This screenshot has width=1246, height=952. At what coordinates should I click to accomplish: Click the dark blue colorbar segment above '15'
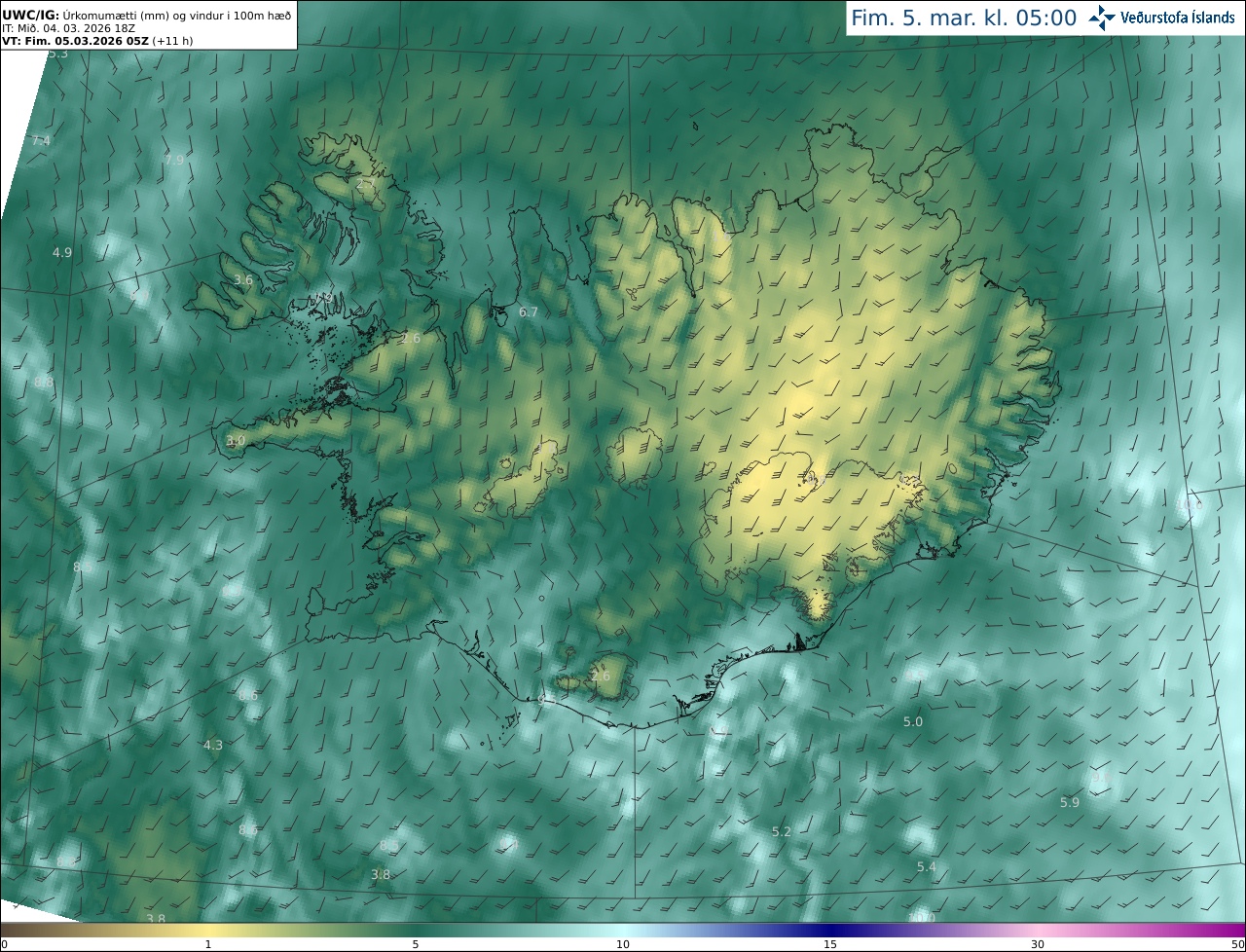pyautogui.click(x=830, y=930)
